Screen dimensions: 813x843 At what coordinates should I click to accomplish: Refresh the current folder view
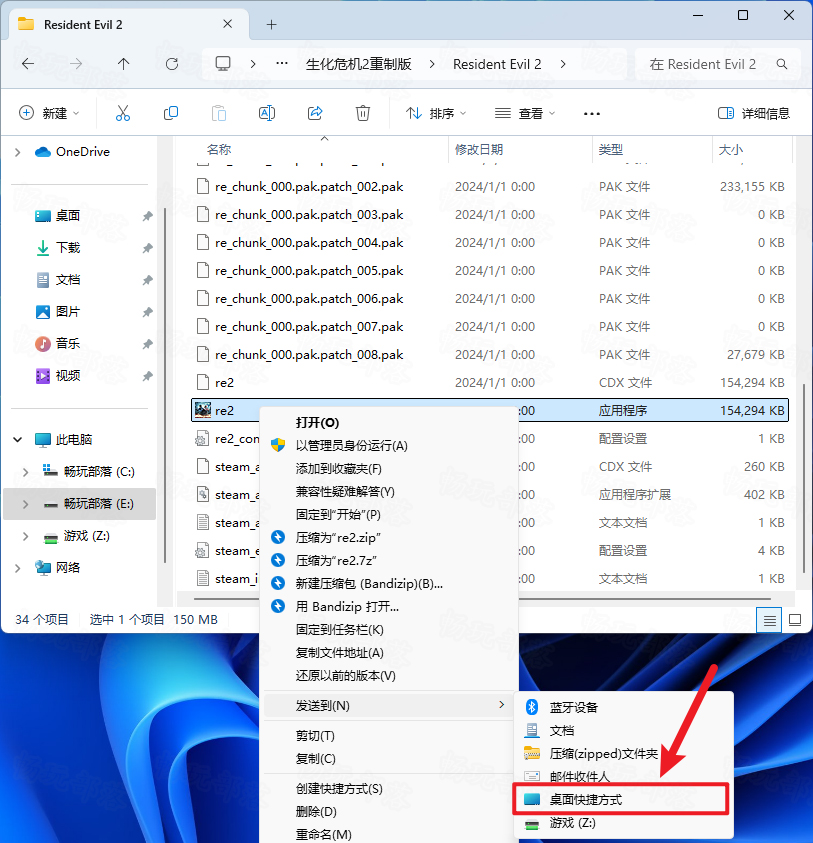pyautogui.click(x=172, y=65)
